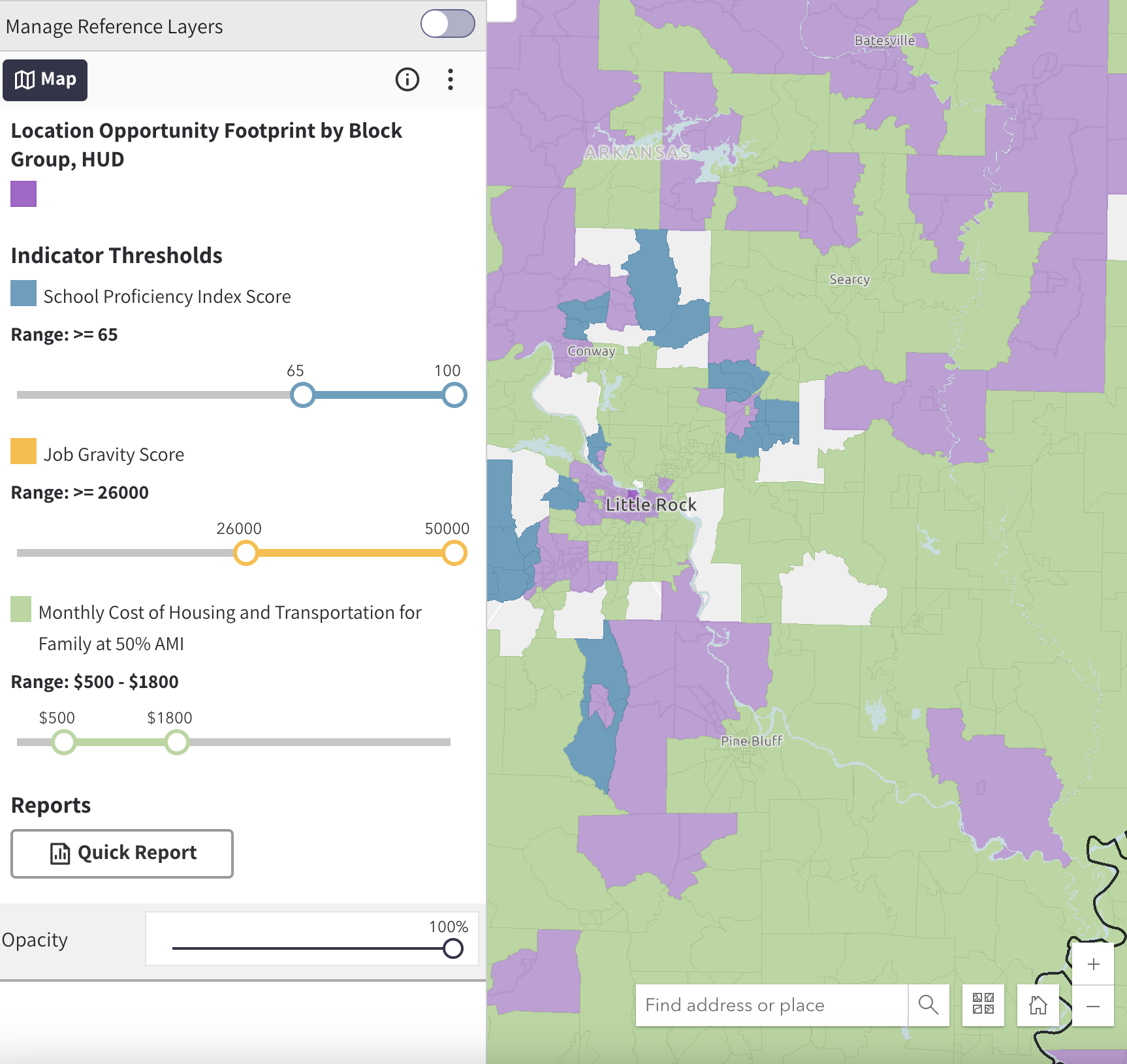
Task: Click the Little Rock label on the map
Action: (650, 504)
